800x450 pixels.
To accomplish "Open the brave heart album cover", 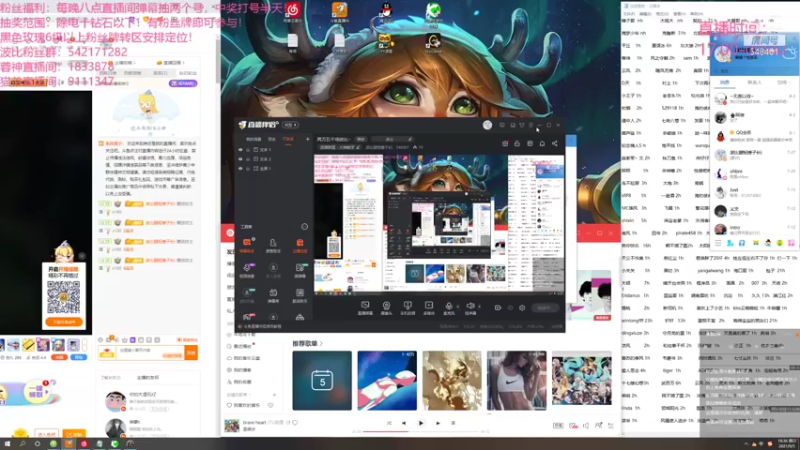I will click(232, 426).
